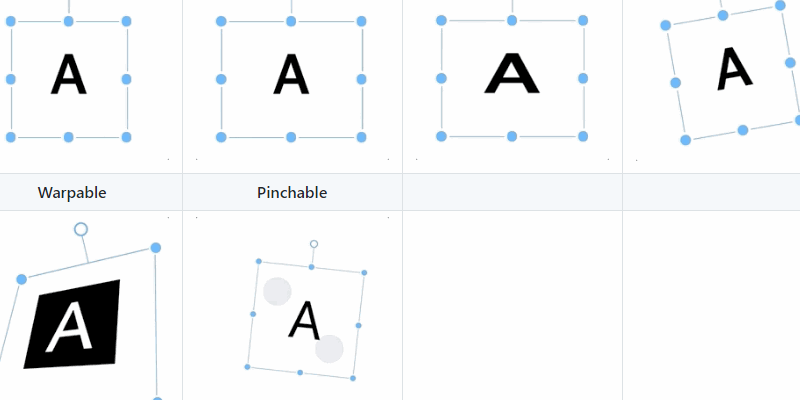The width and height of the screenshot is (800, 400).
Task: Click the lower-right gray pinch circle
Action: tap(329, 349)
